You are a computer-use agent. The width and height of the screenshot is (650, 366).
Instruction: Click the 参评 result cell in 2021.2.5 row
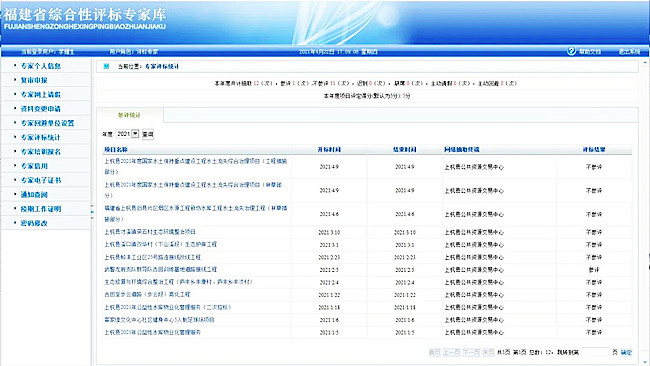(594, 269)
